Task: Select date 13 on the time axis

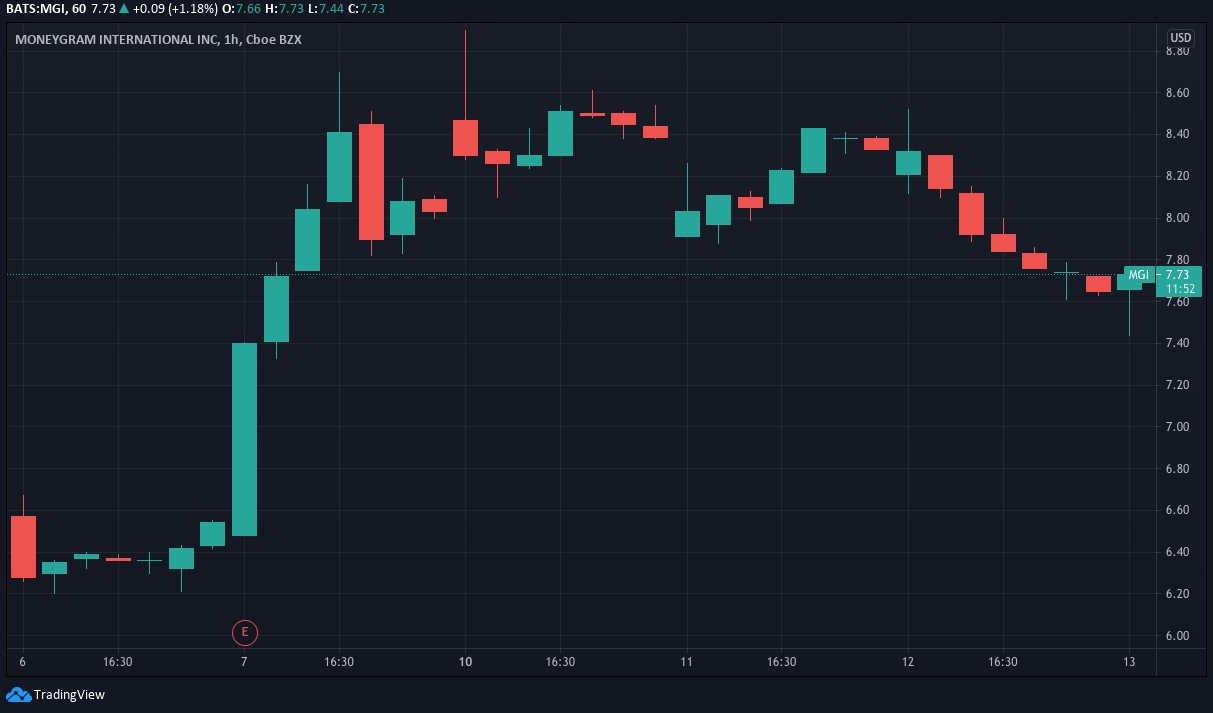Action: click(1129, 662)
